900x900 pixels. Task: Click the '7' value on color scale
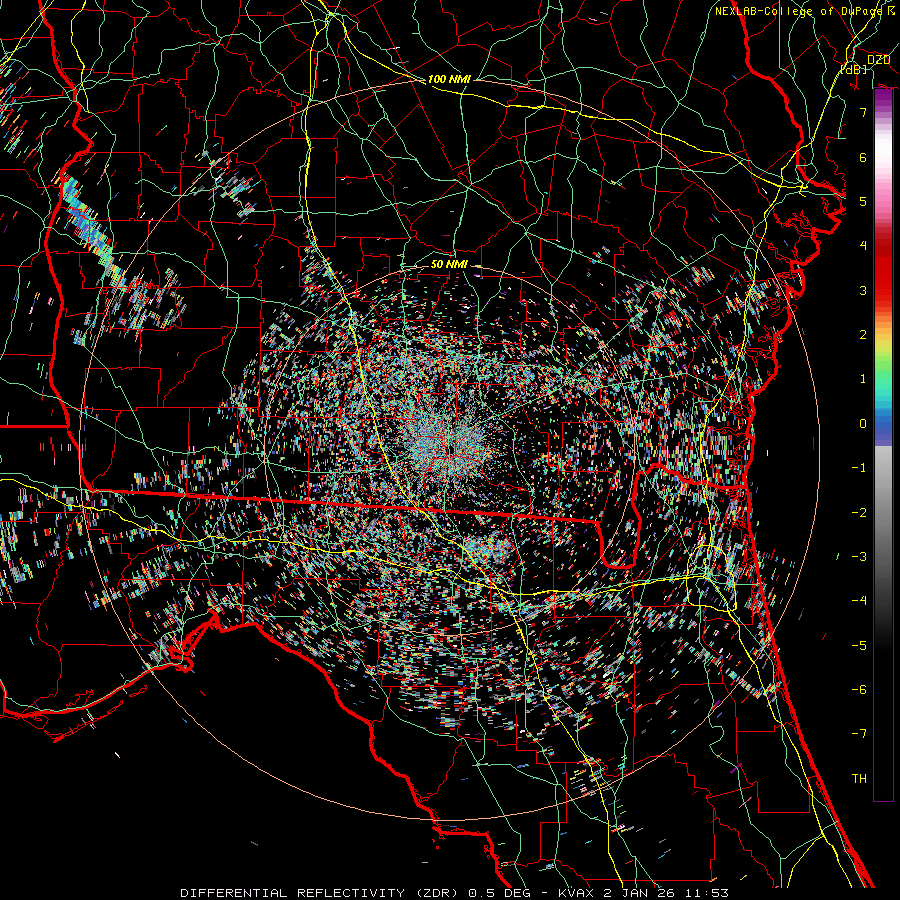[863, 112]
